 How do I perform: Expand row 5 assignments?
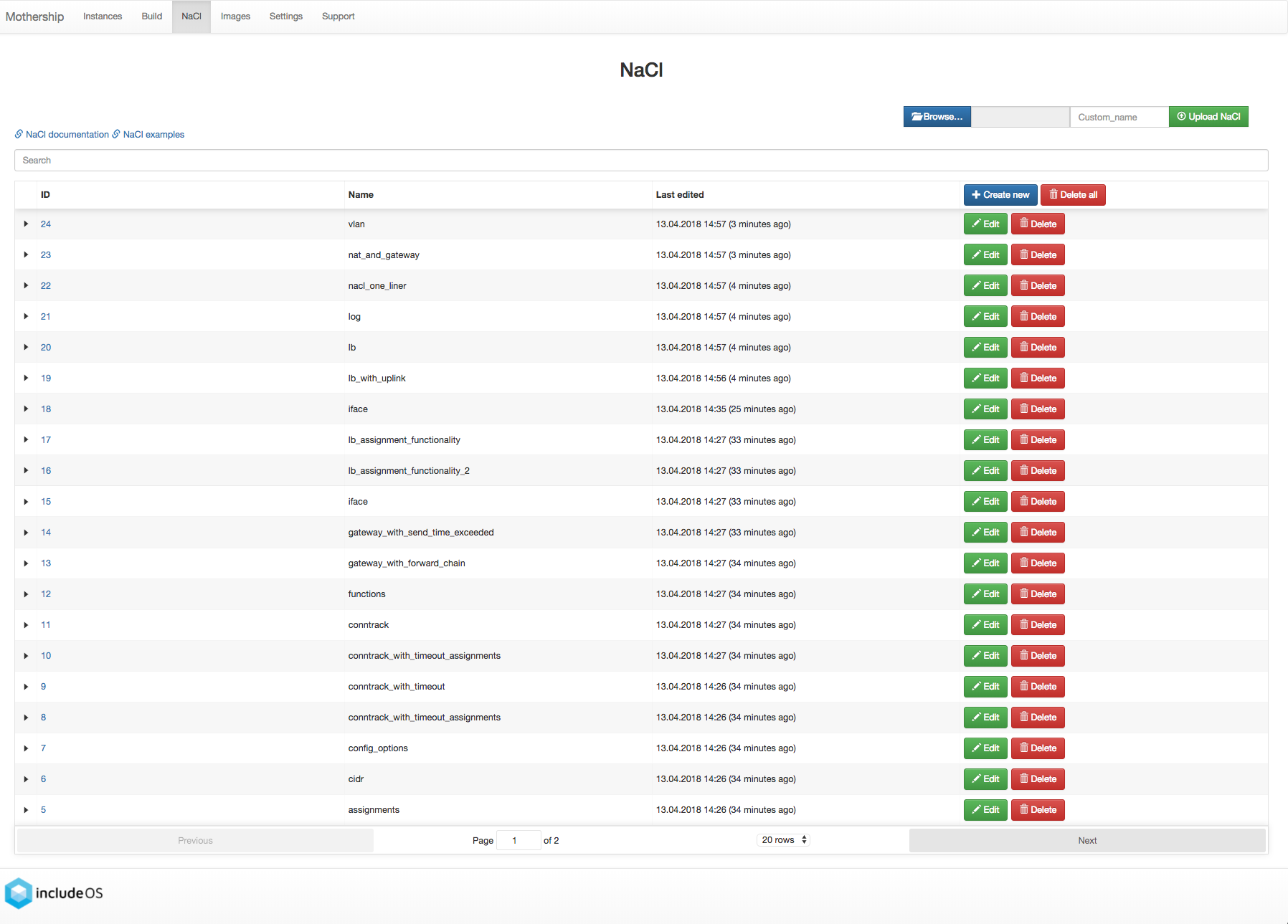(x=26, y=809)
